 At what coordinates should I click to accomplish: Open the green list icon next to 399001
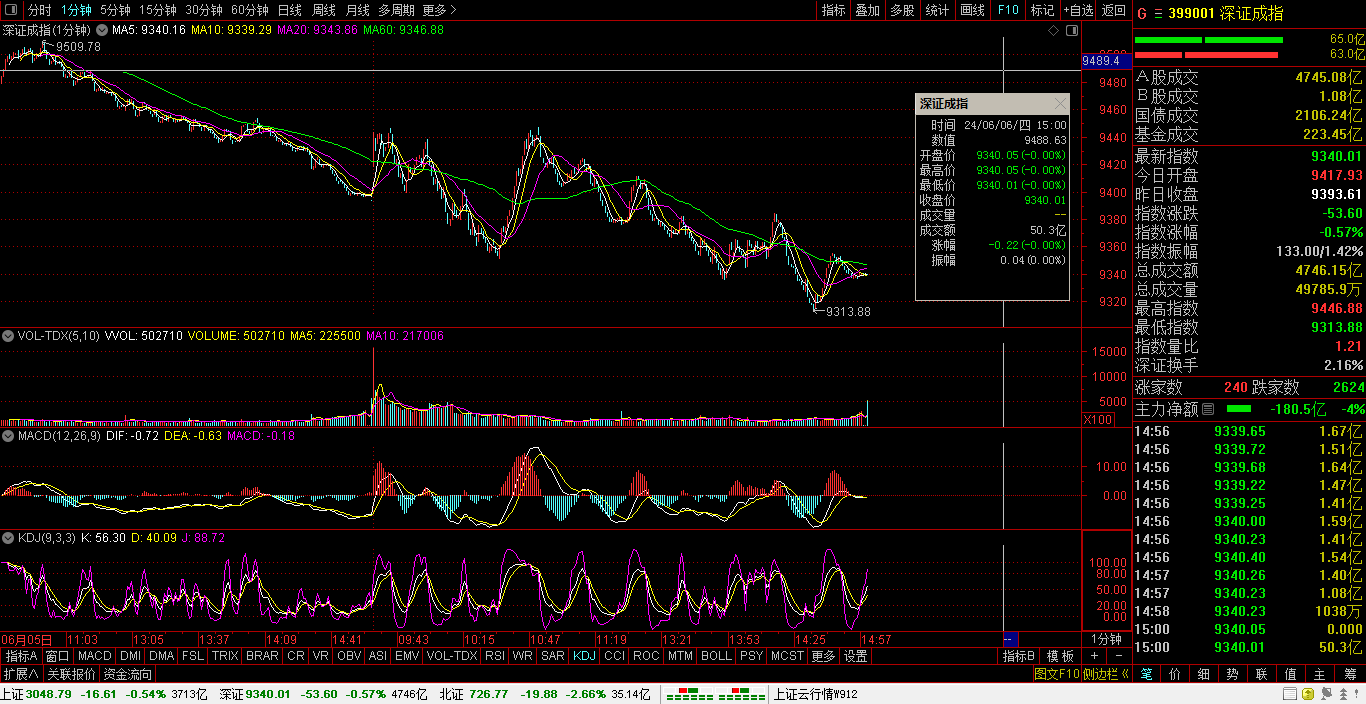pos(1160,13)
